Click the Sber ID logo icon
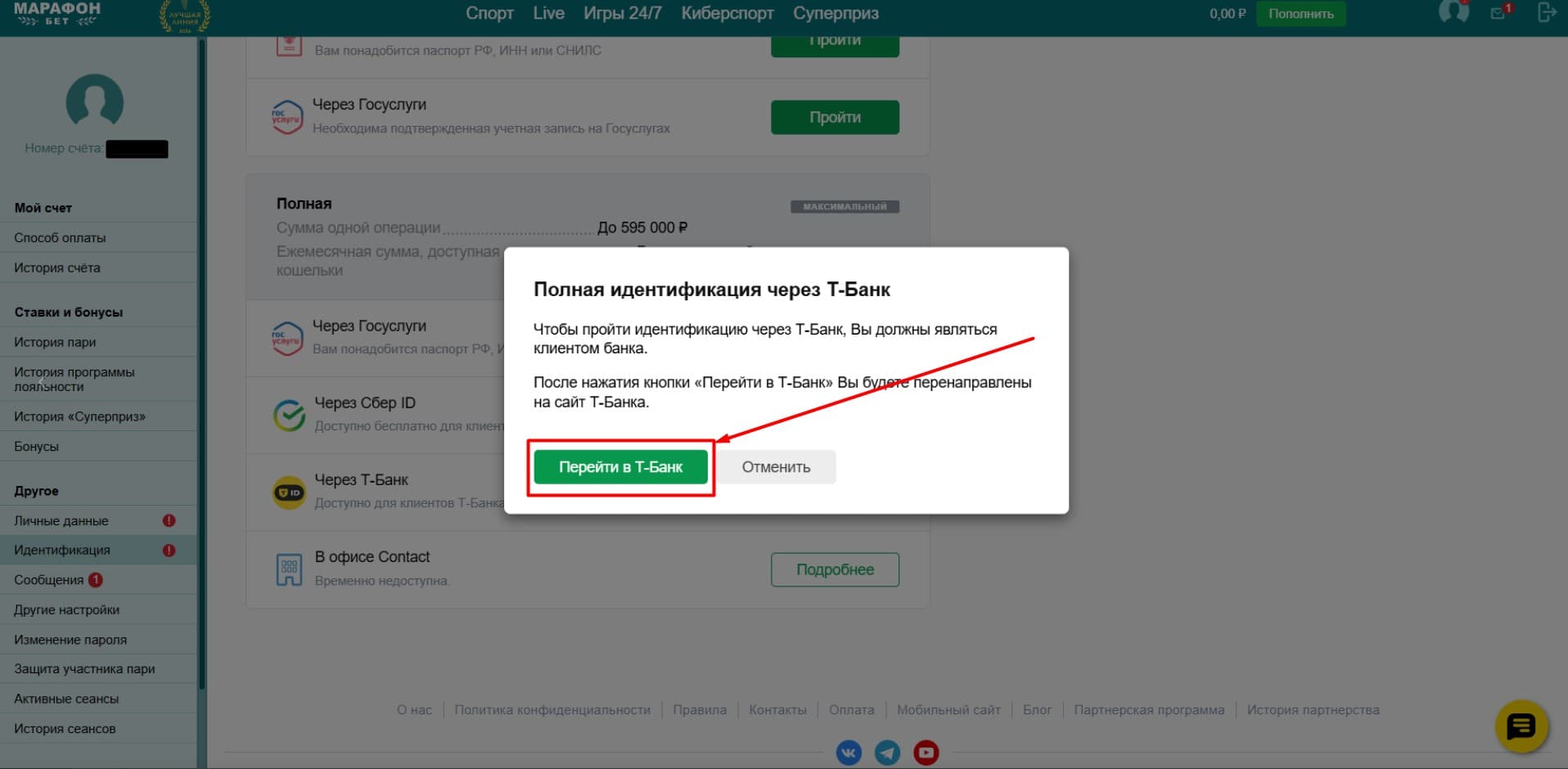 [289, 416]
